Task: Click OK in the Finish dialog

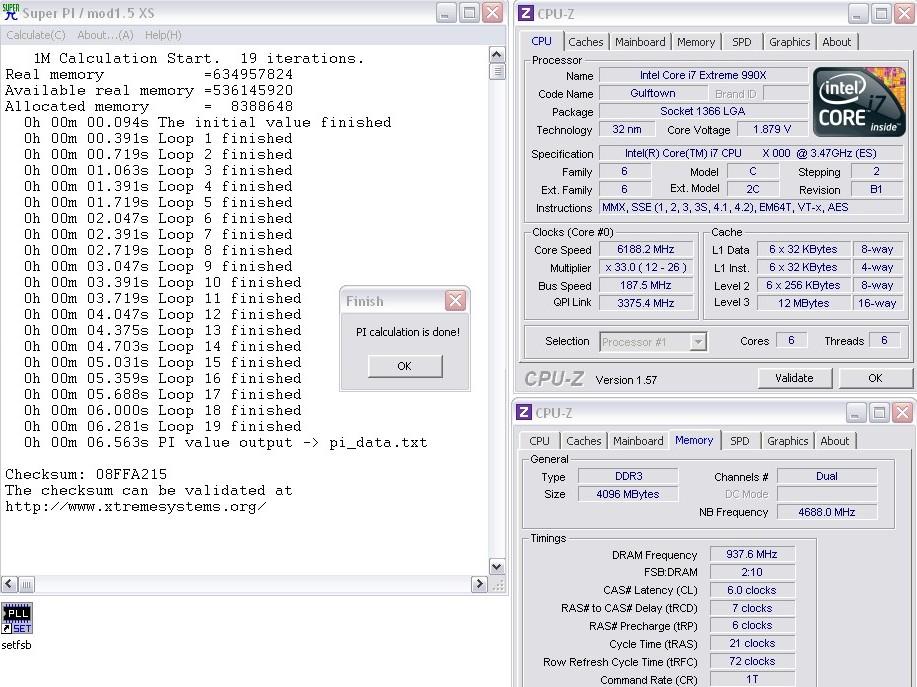Action: tap(405, 366)
